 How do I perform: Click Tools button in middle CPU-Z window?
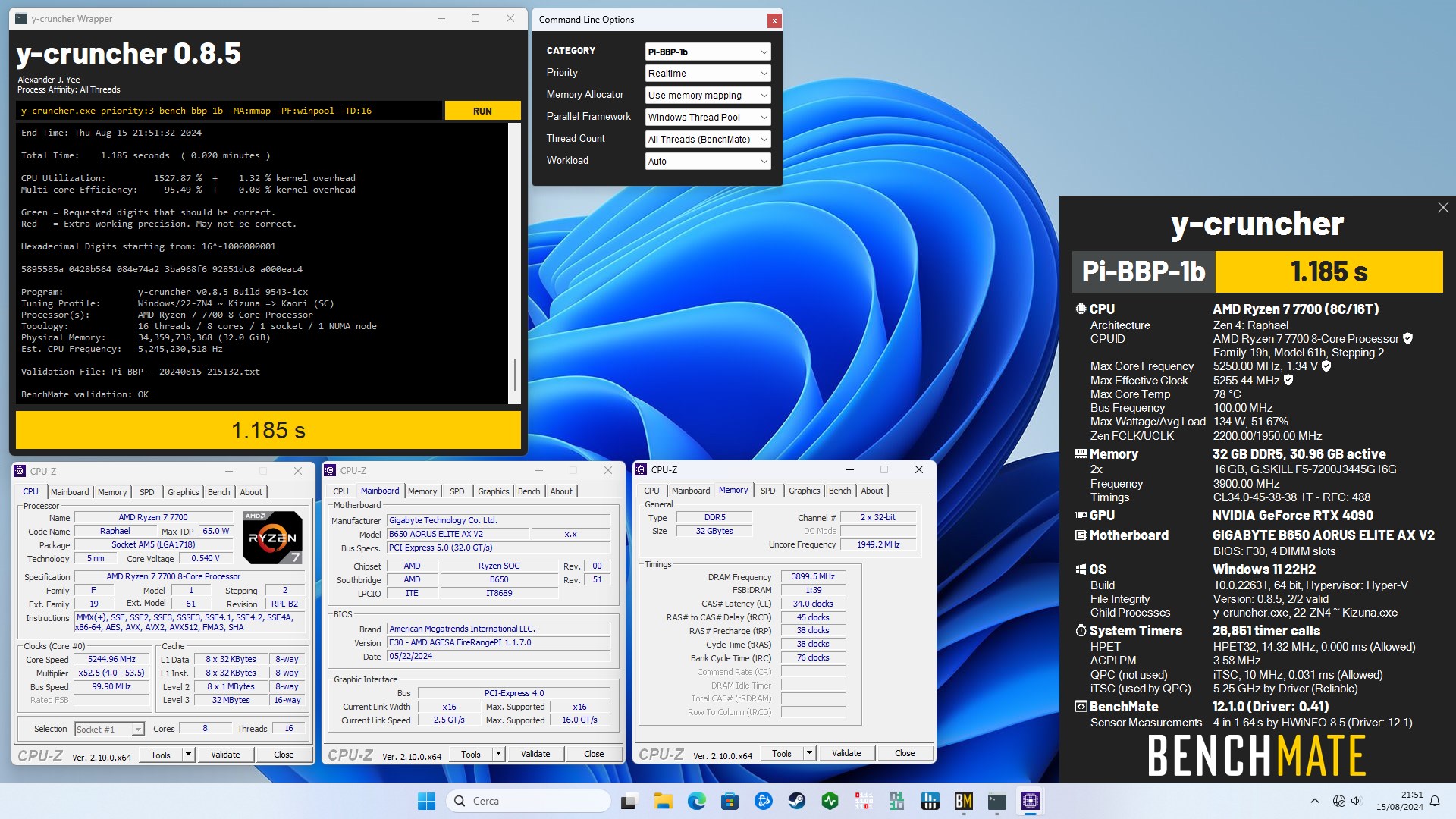[x=471, y=753]
